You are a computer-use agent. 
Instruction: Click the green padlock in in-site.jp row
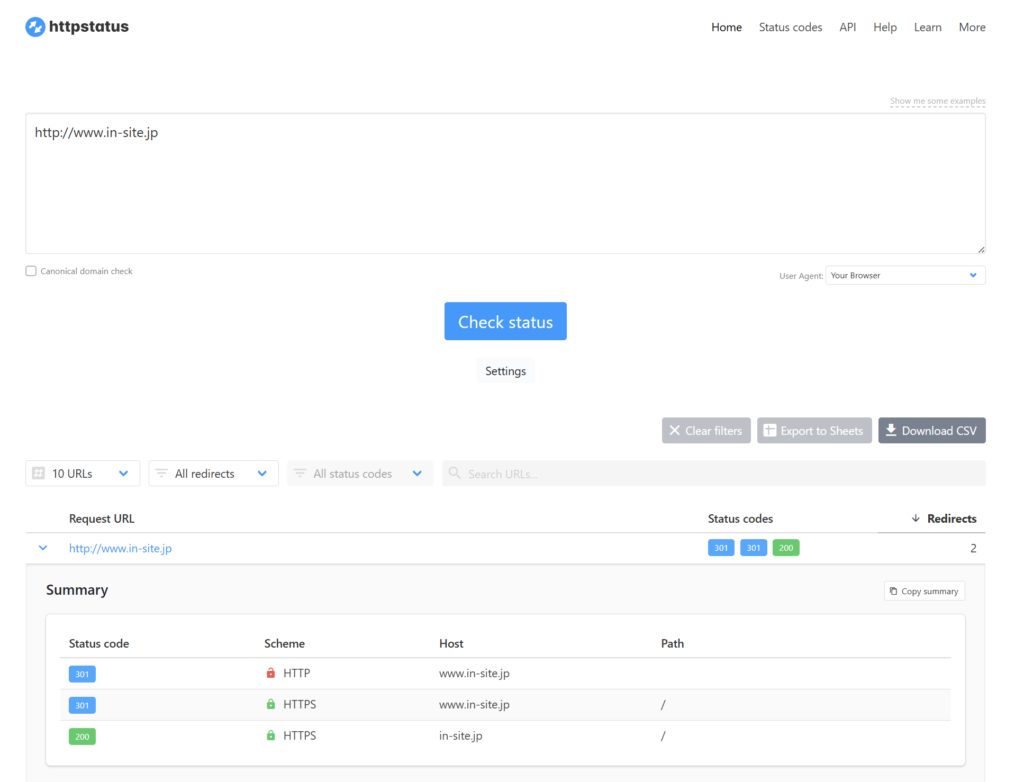point(271,736)
